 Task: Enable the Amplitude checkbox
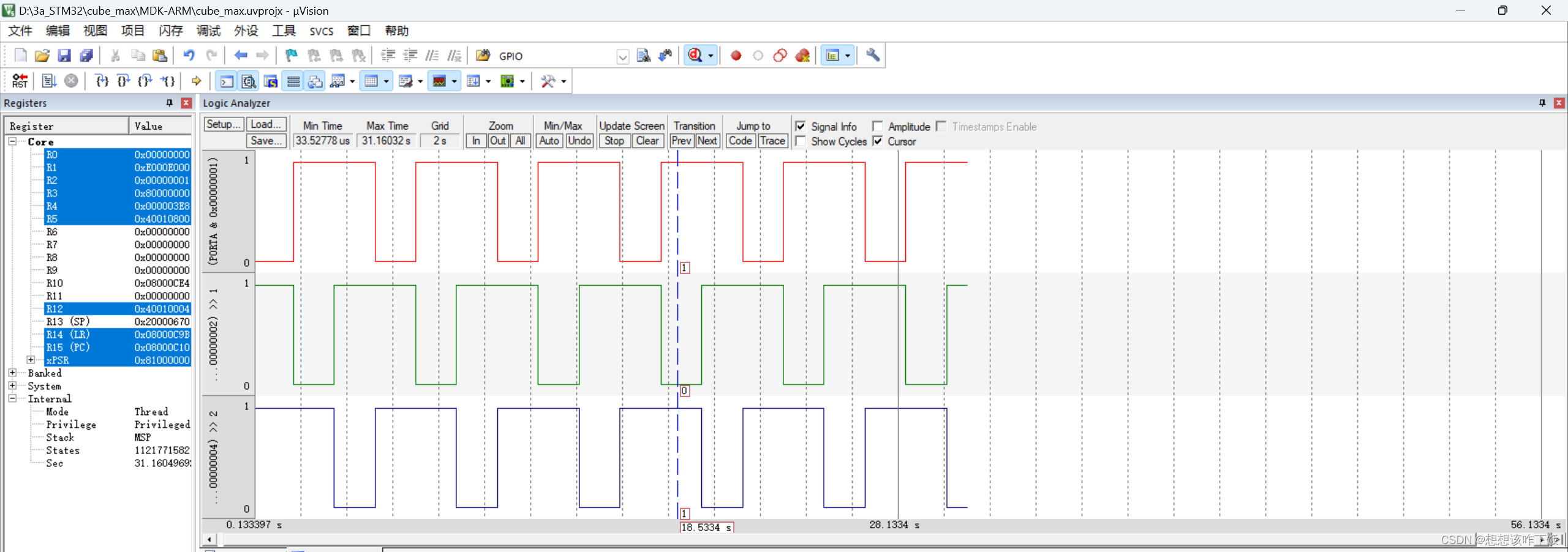point(877,127)
